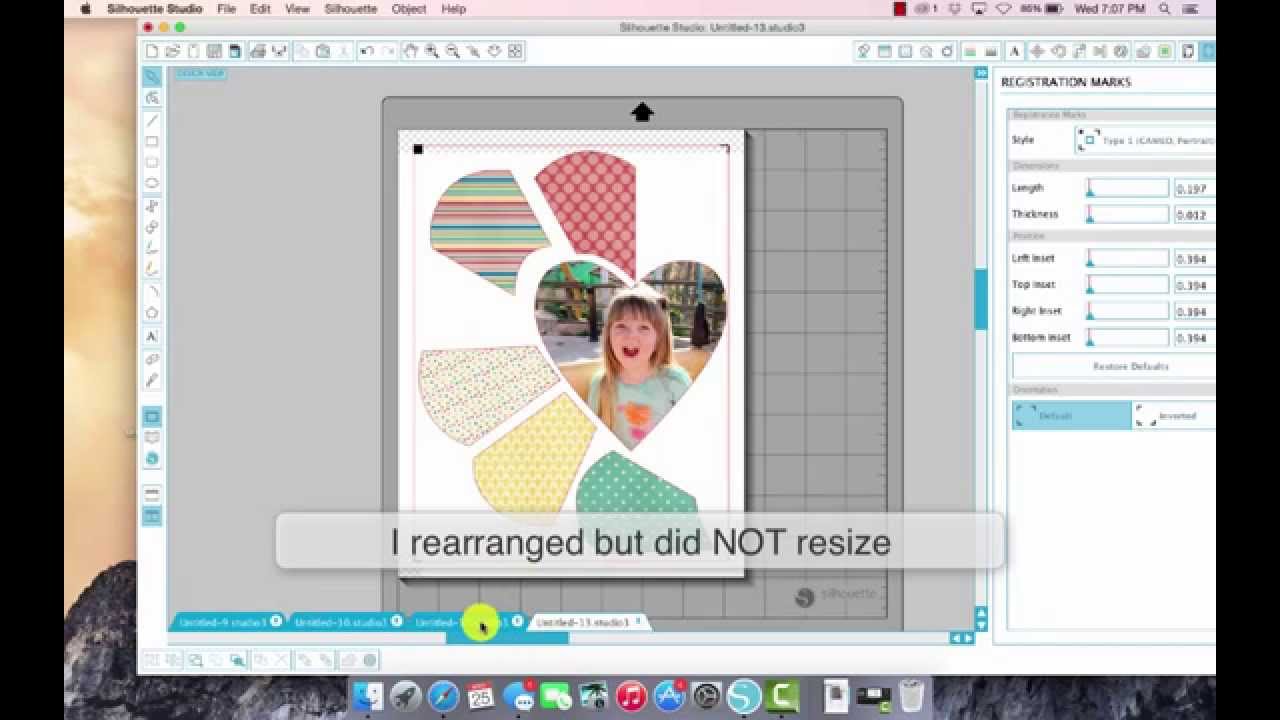Click the Left Inset value field
Image resolution: width=1280 pixels, height=720 pixels.
point(1195,258)
